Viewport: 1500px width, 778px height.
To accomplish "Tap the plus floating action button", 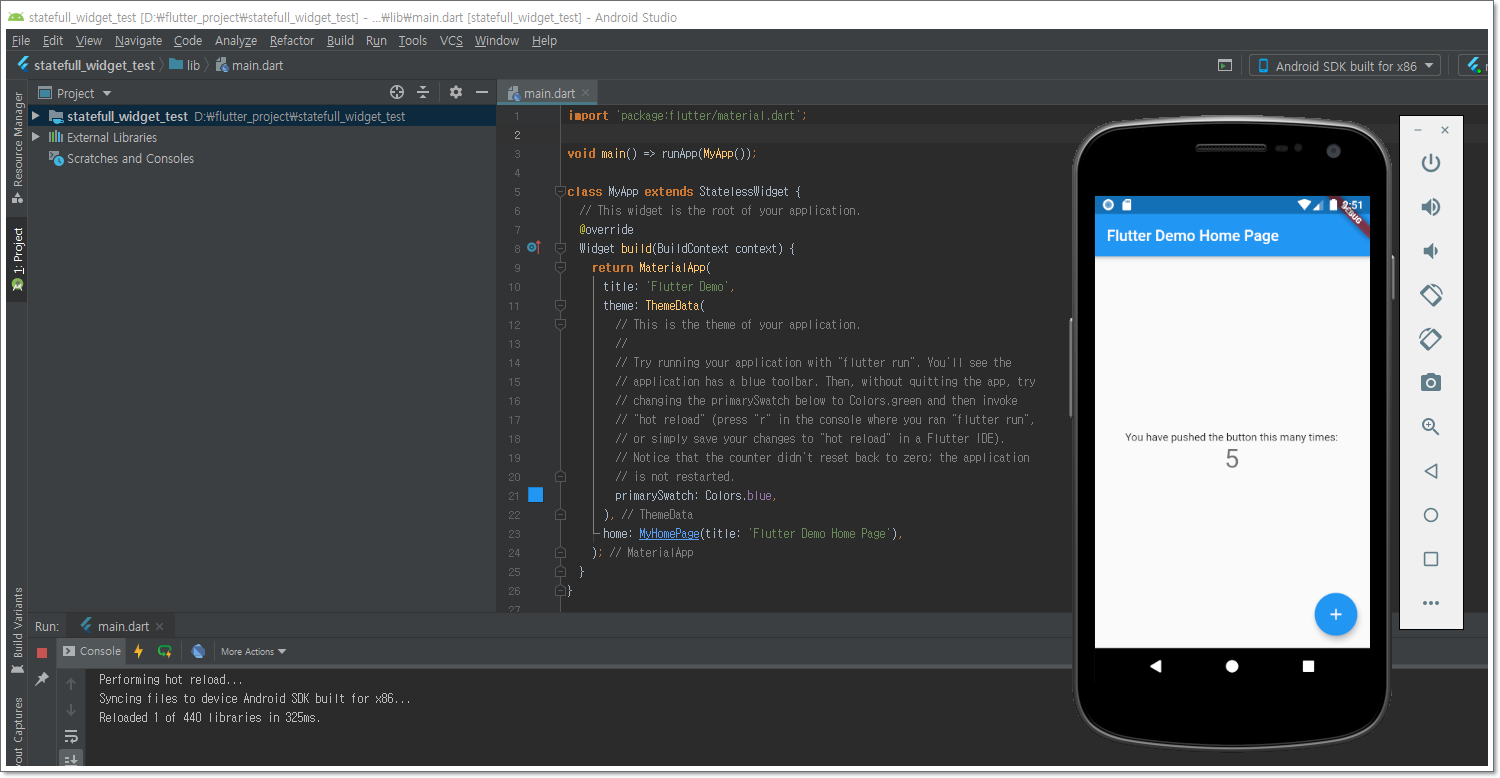I will tap(1335, 614).
